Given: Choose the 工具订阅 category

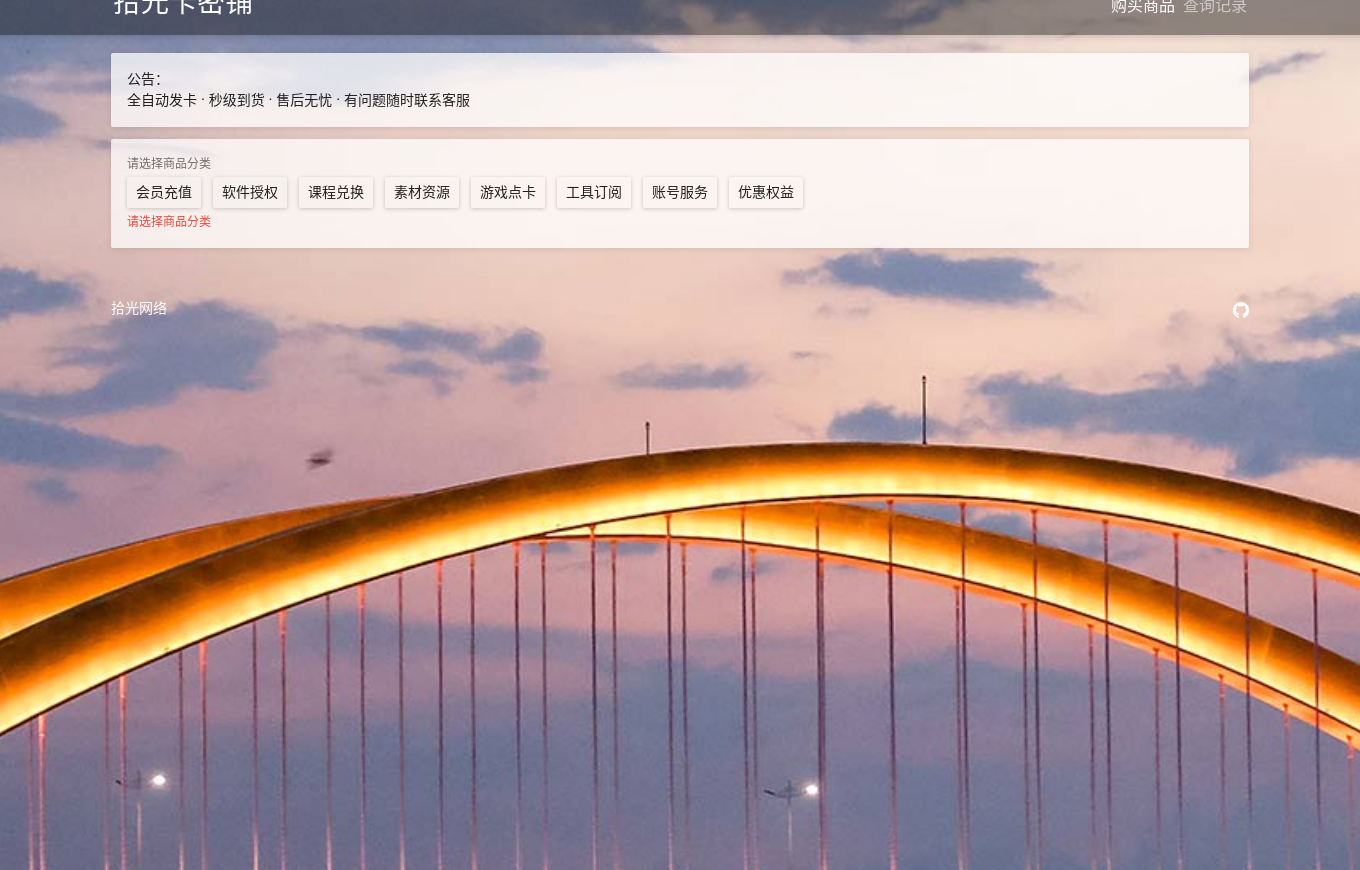Looking at the screenshot, I should click(x=594, y=193).
